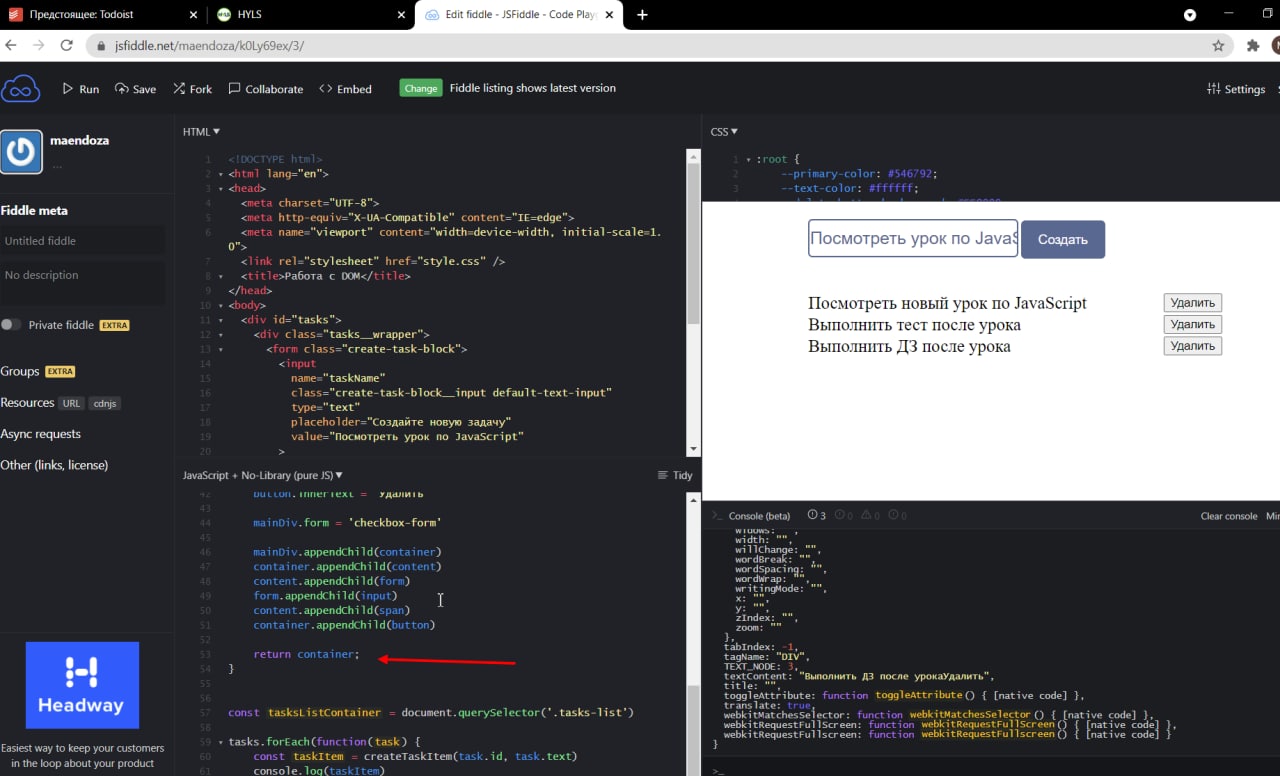Click the Untitled fiddle title field
This screenshot has width=1280, height=776.
(x=83, y=241)
